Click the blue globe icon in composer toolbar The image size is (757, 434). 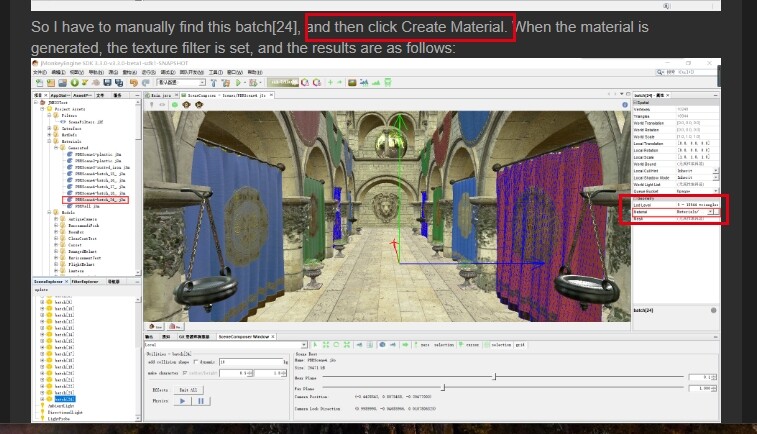coord(382,345)
